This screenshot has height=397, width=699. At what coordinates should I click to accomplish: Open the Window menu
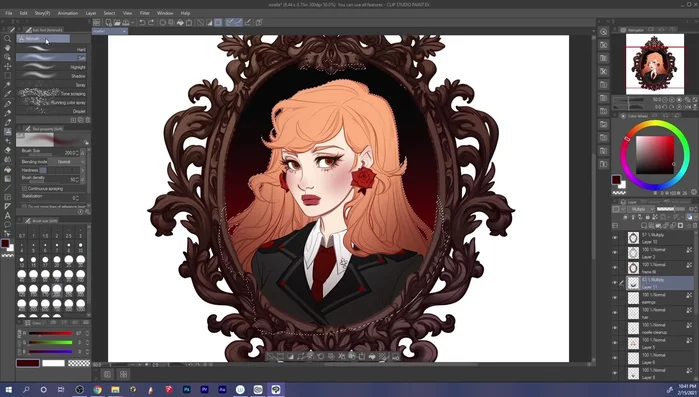[x=165, y=13]
